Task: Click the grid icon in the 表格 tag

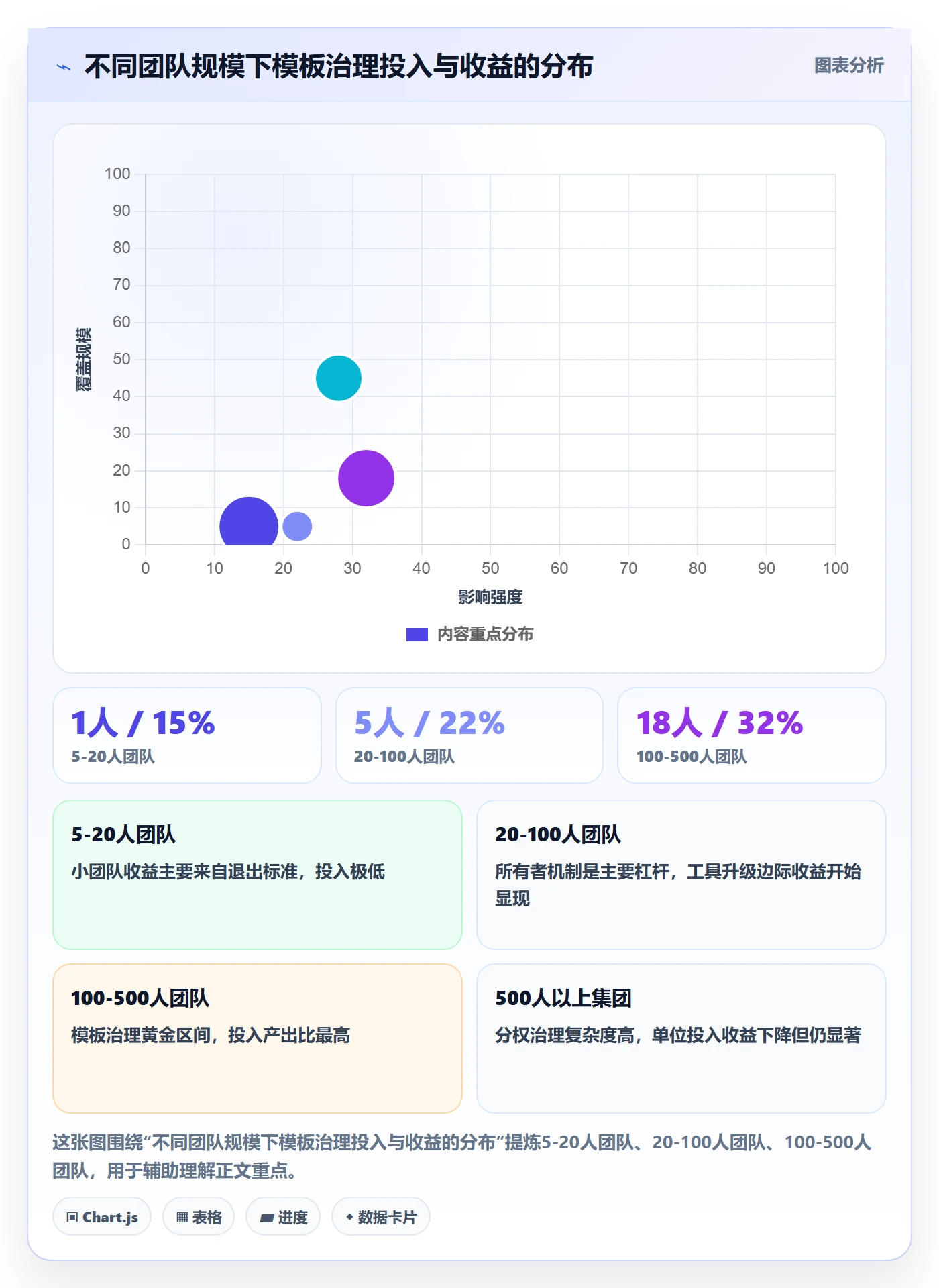Action: [x=182, y=1218]
